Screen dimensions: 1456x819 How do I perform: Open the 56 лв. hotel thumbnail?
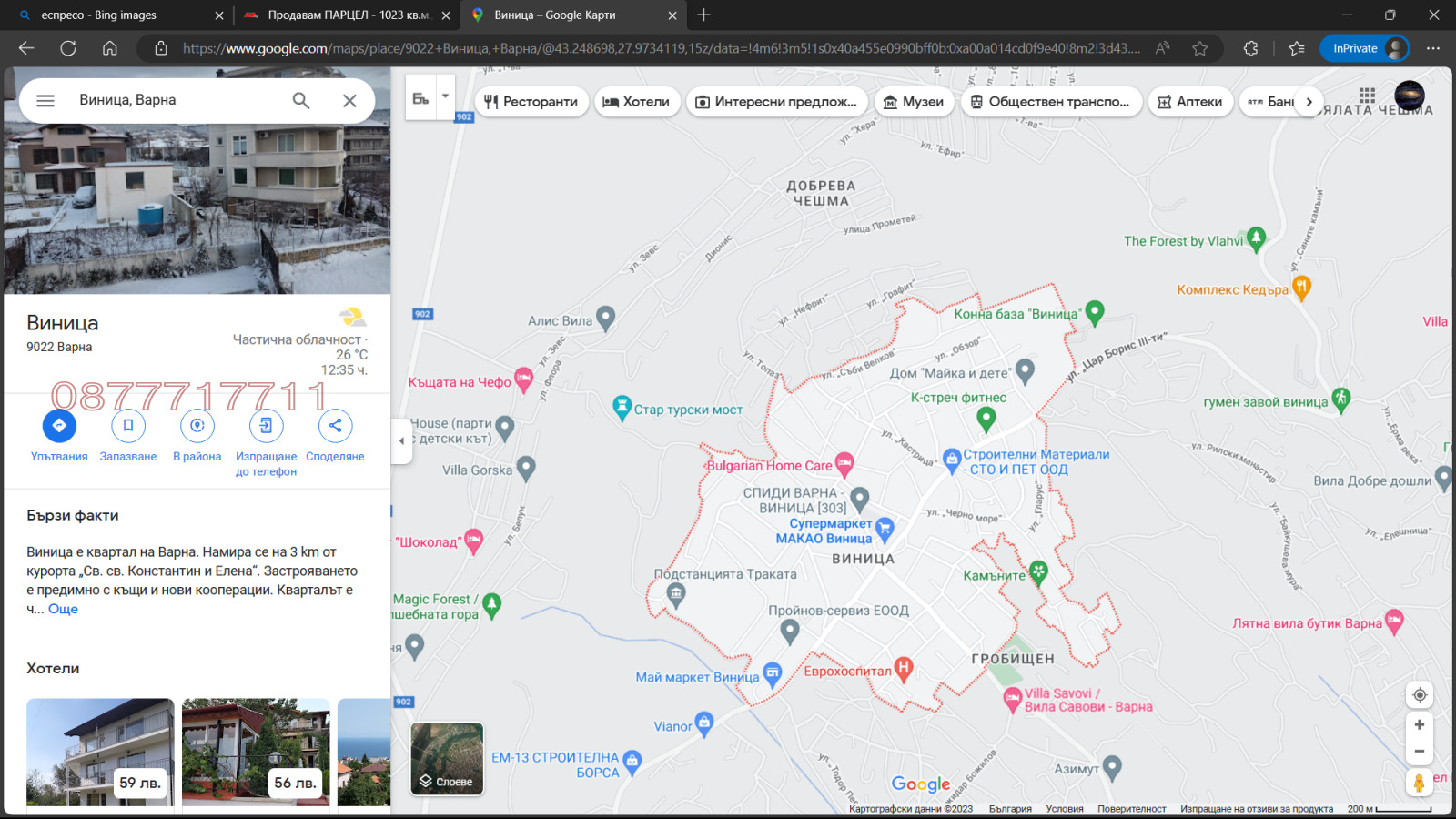(x=256, y=752)
